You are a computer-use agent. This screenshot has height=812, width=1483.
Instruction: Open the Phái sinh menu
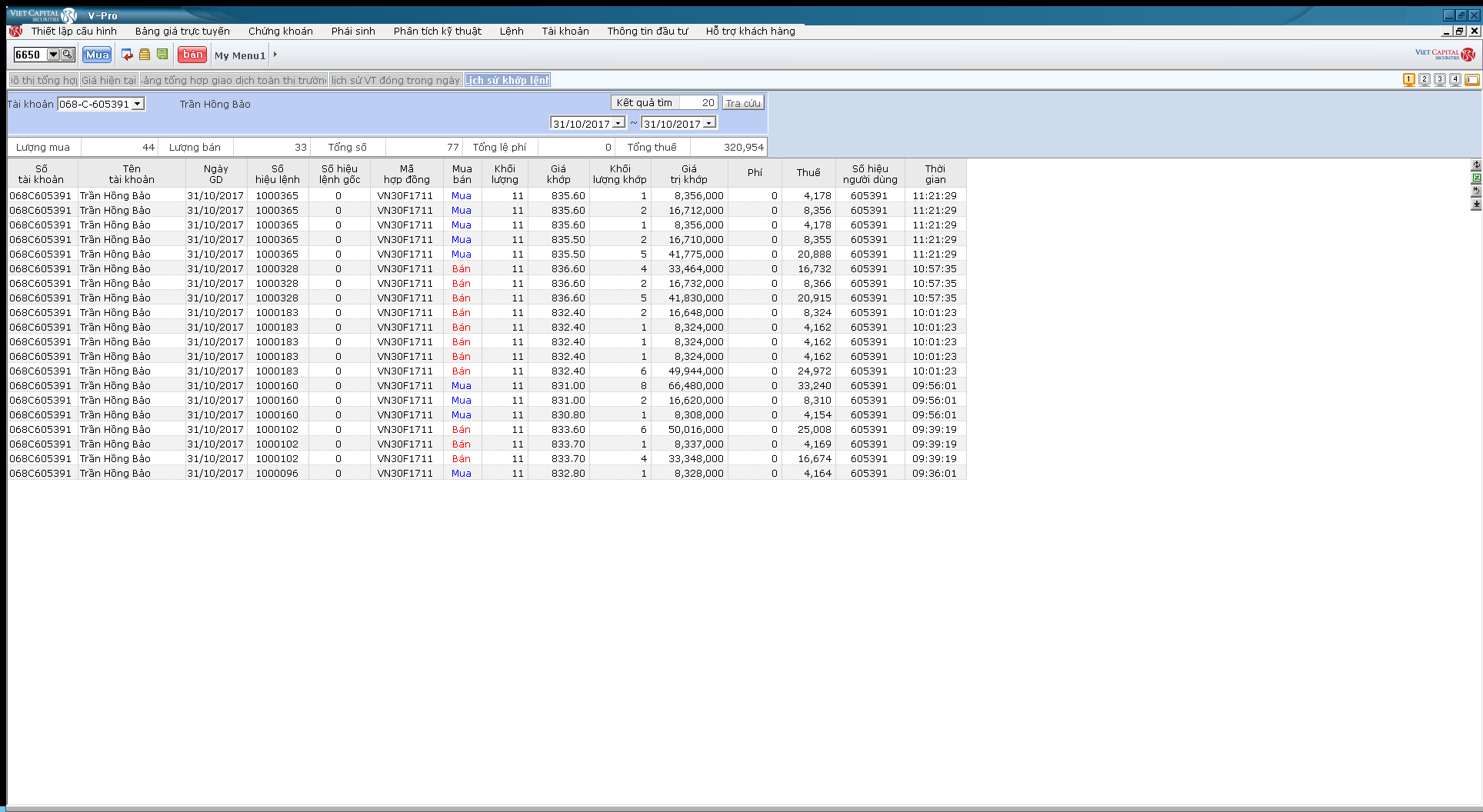(353, 32)
